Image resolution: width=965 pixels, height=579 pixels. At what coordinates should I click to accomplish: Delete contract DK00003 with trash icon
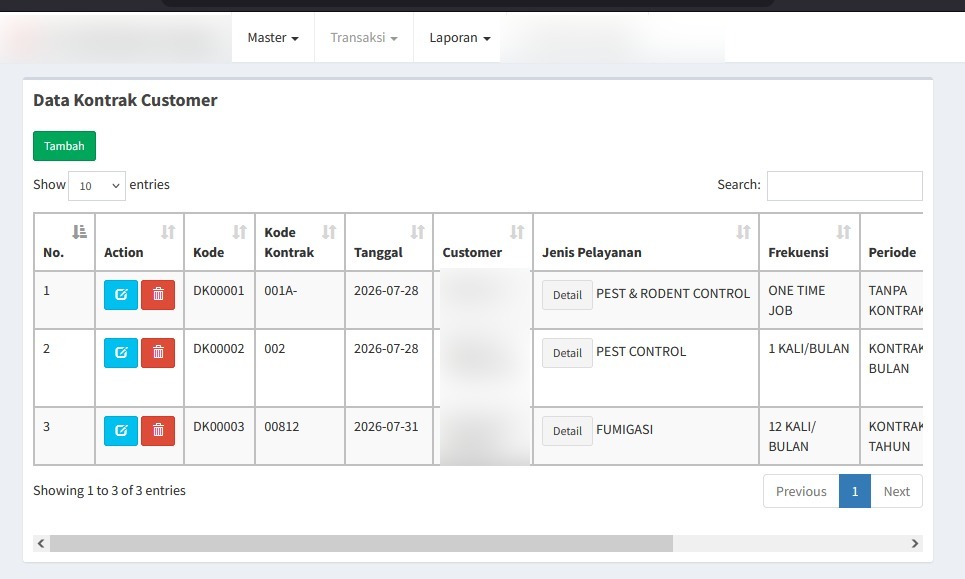pos(158,431)
